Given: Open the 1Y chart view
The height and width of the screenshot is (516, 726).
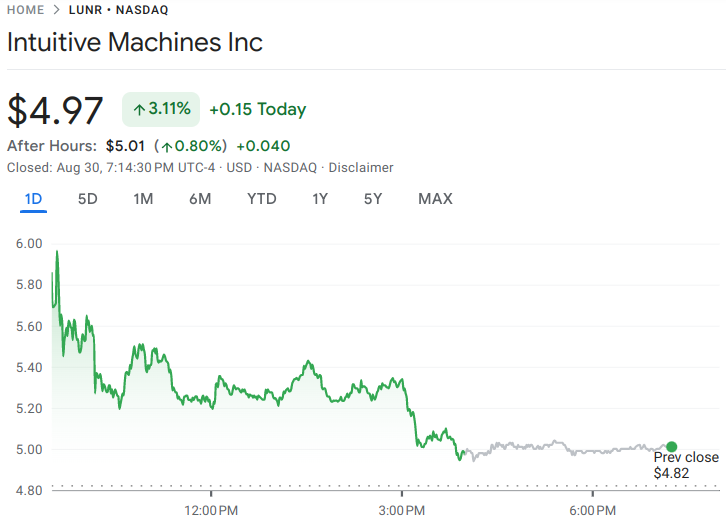Looking at the screenshot, I should [x=320, y=199].
